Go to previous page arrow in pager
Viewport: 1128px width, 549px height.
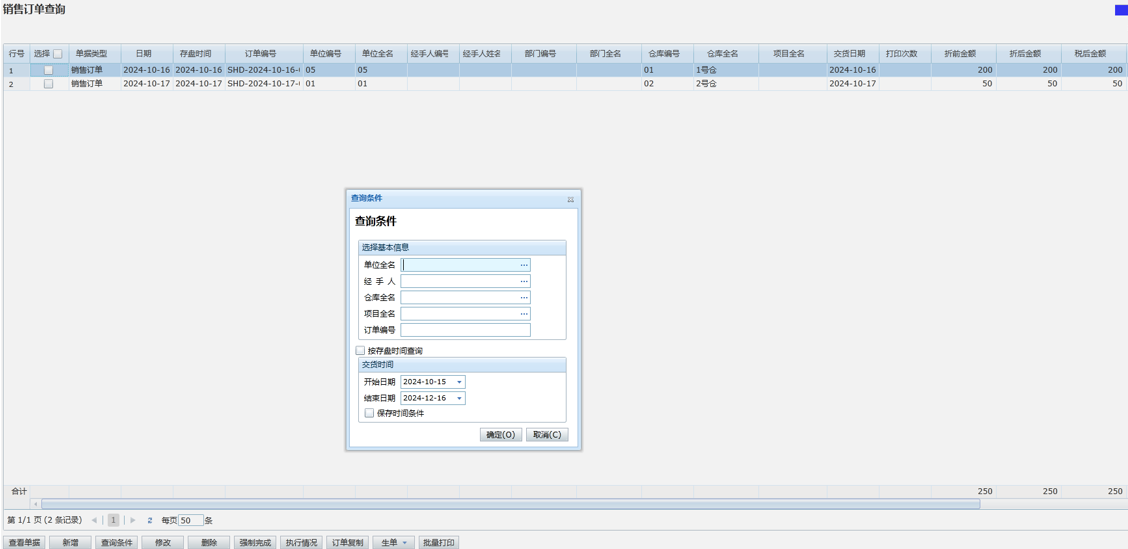(95, 520)
